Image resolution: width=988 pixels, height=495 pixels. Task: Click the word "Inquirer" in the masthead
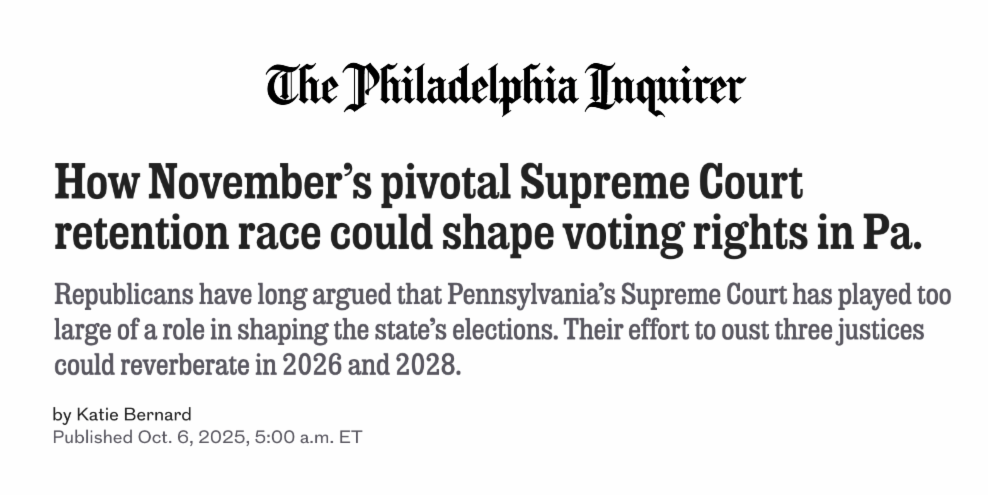[x=667, y=87]
